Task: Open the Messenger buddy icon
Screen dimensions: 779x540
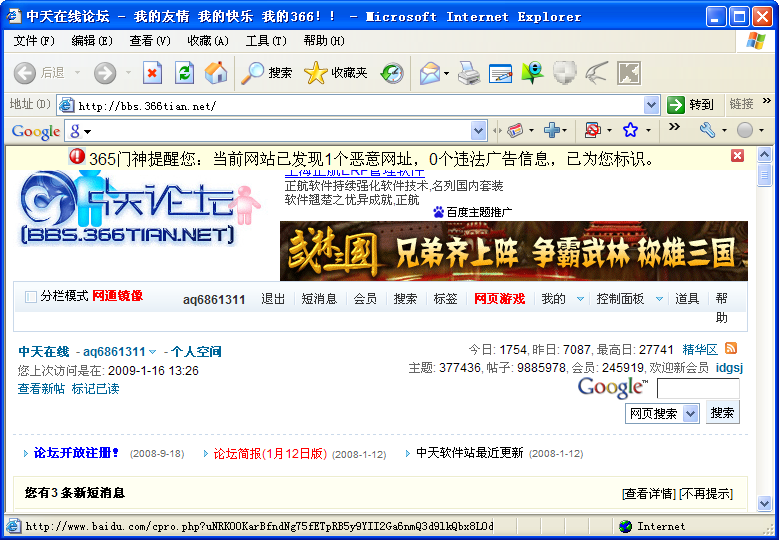Action: 532,73
